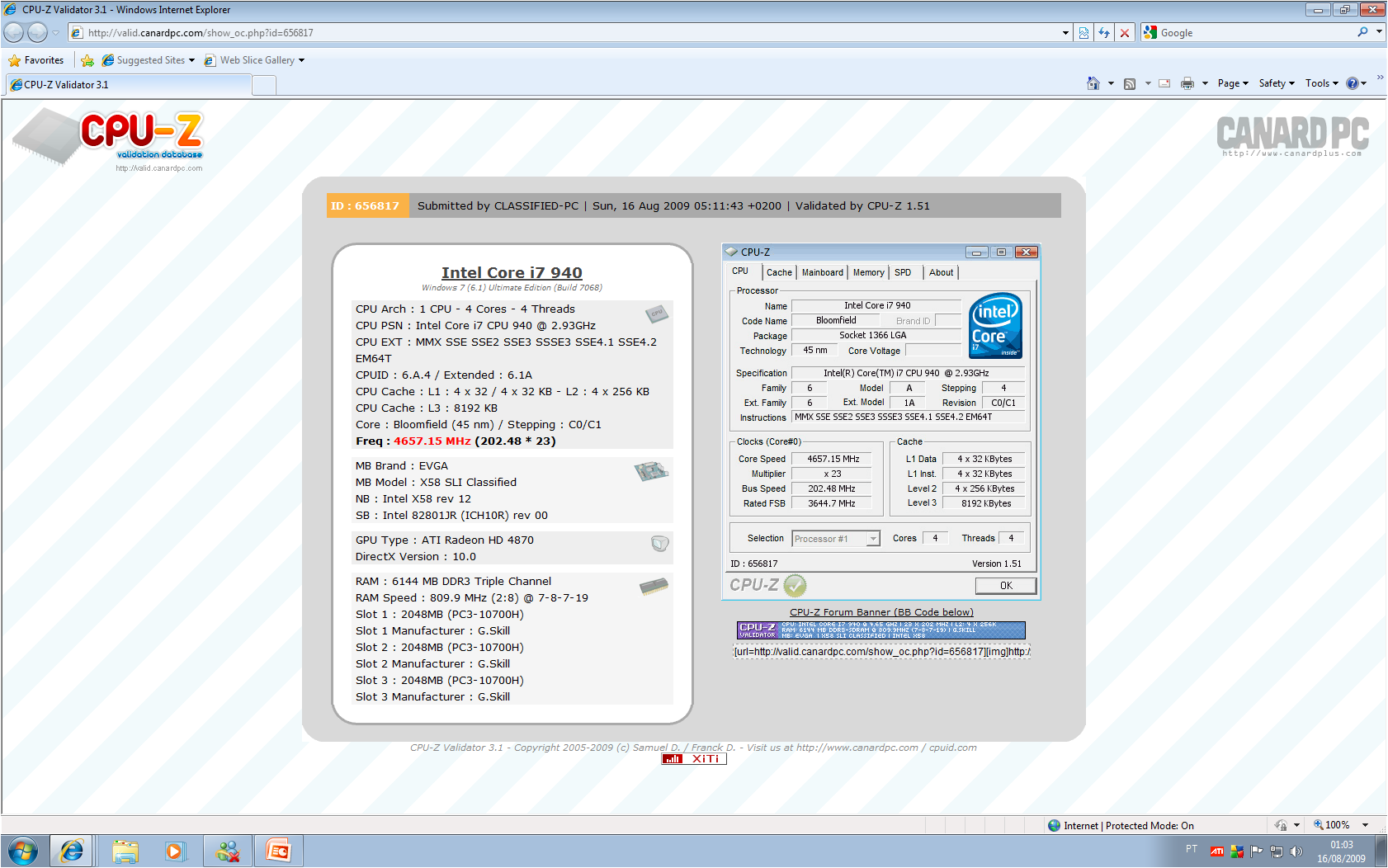
Task: Open Windows Explorer from the taskbar
Action: pyautogui.click(x=125, y=851)
